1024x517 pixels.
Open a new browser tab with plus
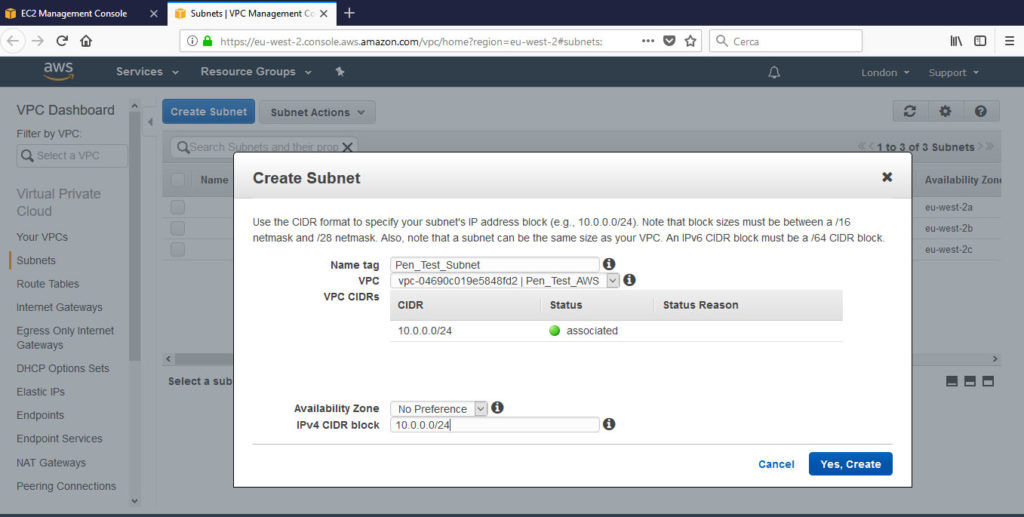349,13
